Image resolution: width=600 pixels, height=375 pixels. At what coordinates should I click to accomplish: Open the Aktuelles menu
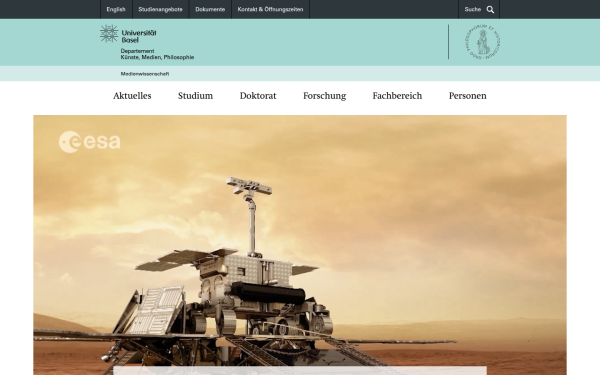pos(132,96)
